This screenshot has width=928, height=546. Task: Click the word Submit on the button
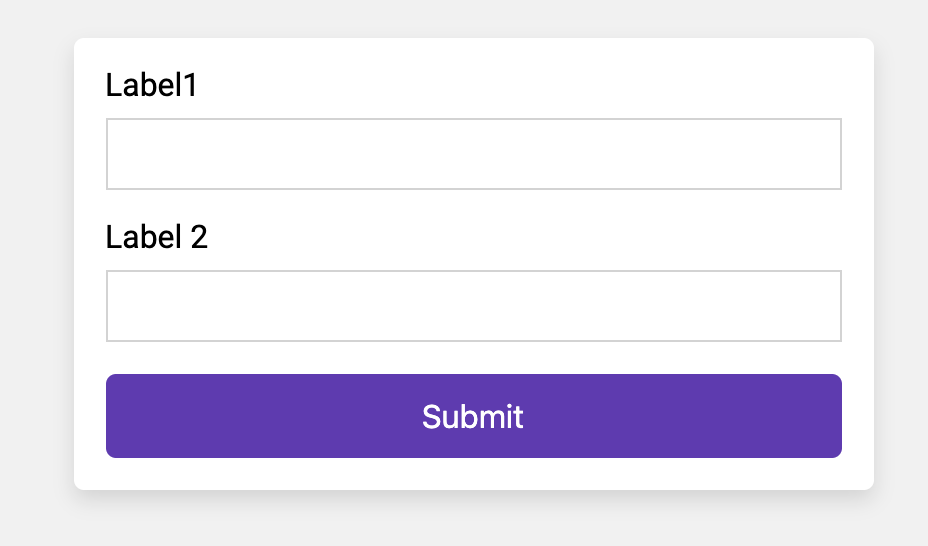[473, 417]
